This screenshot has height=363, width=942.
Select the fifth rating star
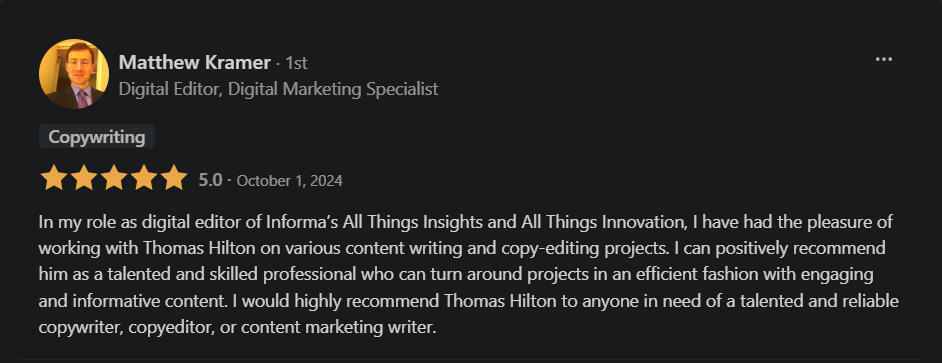[174, 178]
